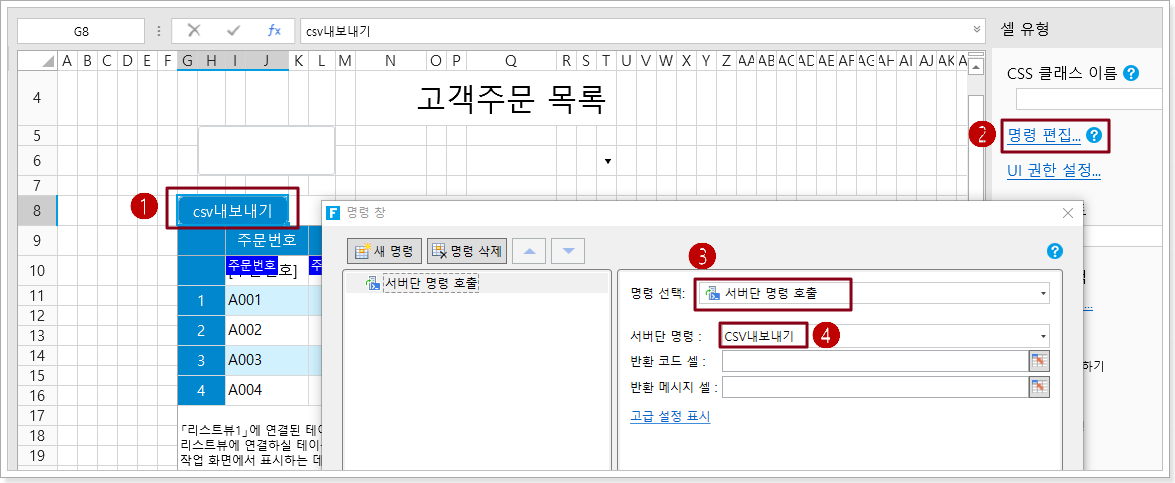Click the confirm checkmark in formula bar
1175x483 pixels.
tap(234, 31)
